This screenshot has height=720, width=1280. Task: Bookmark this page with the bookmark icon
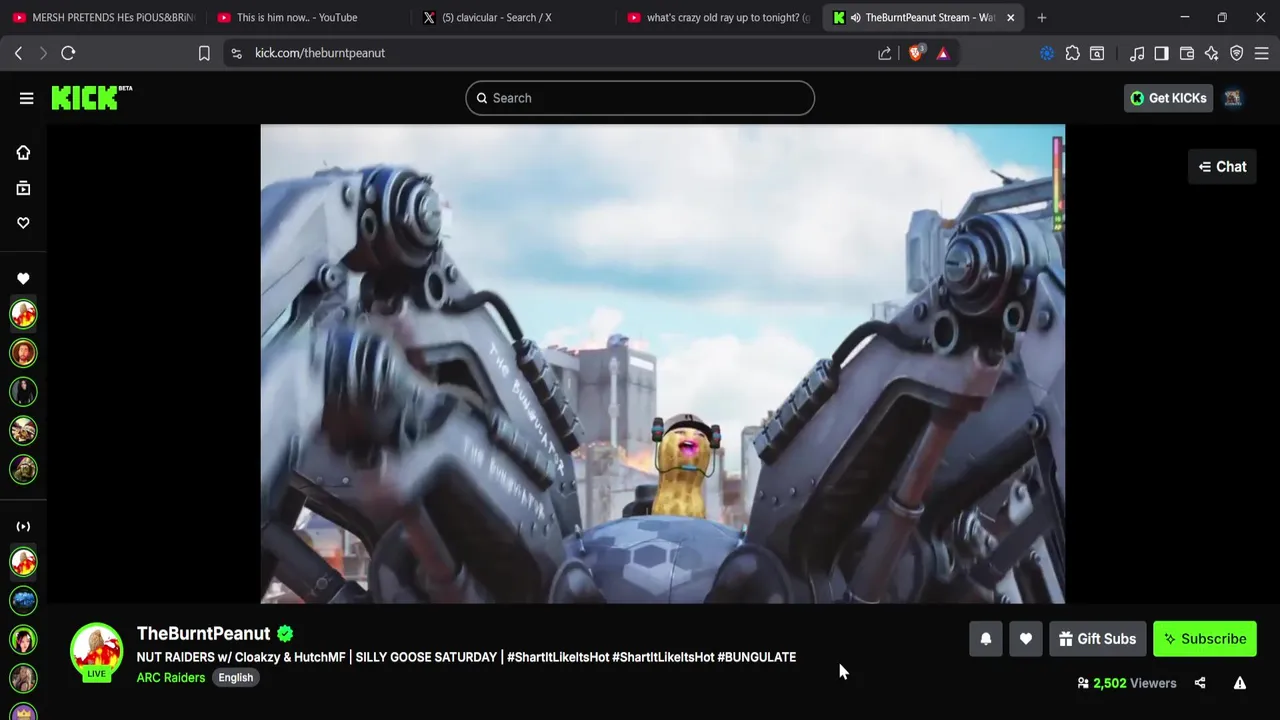(204, 53)
